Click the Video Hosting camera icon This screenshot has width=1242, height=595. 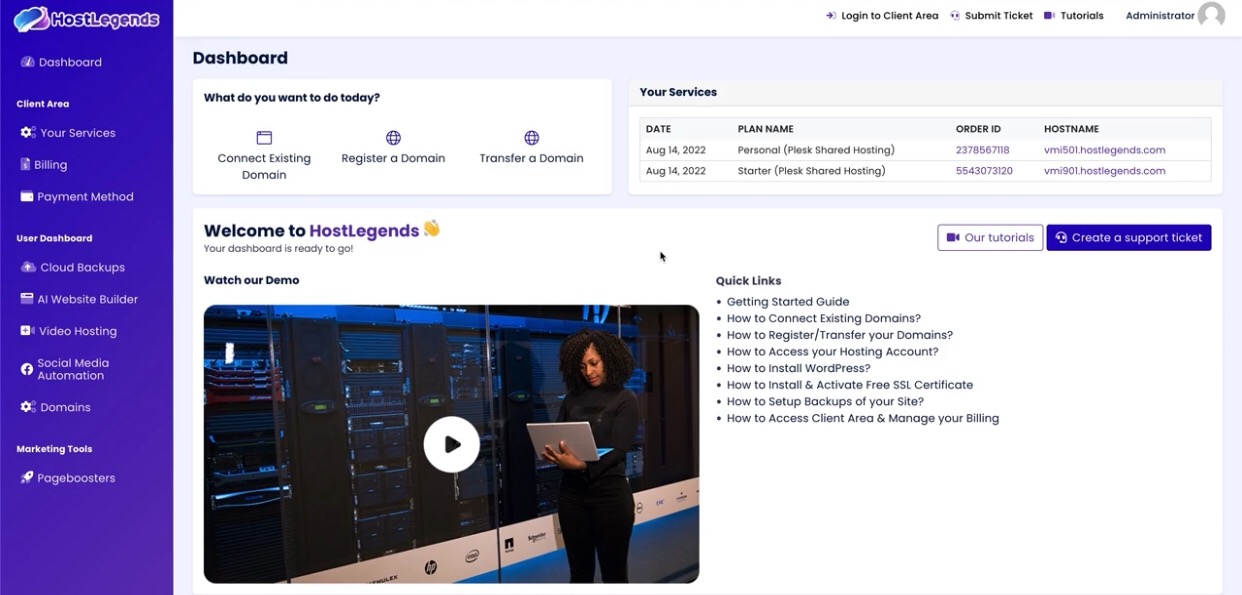click(28, 331)
